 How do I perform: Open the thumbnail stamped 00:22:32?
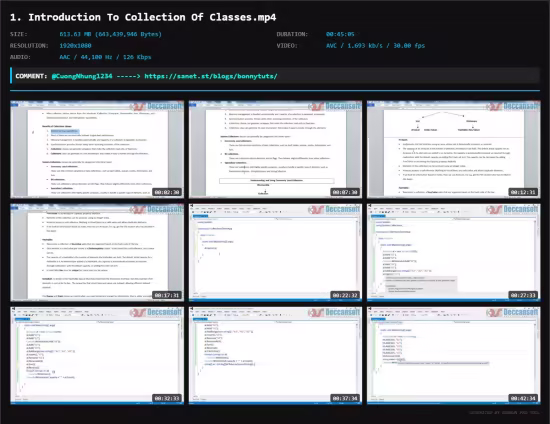tap(275, 253)
